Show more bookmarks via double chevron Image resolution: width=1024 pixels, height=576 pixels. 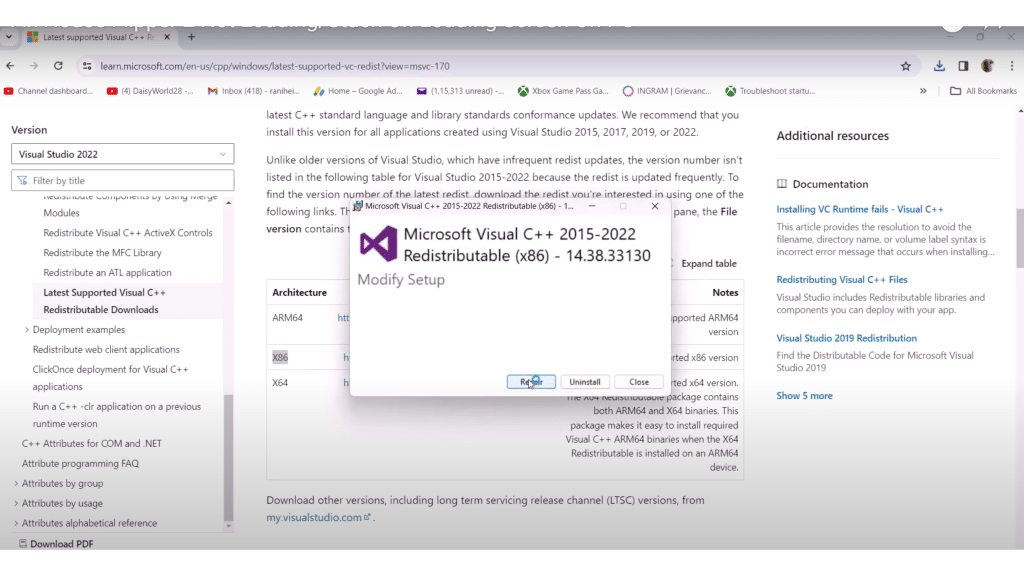click(x=923, y=91)
